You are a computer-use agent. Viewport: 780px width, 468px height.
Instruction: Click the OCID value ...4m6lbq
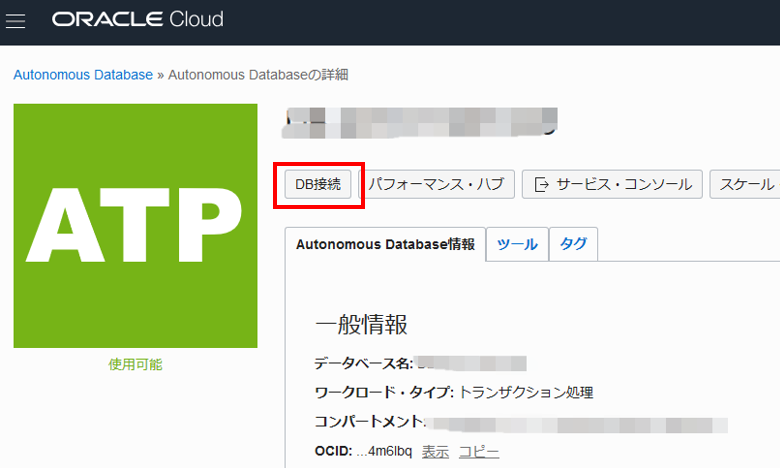tap(384, 451)
